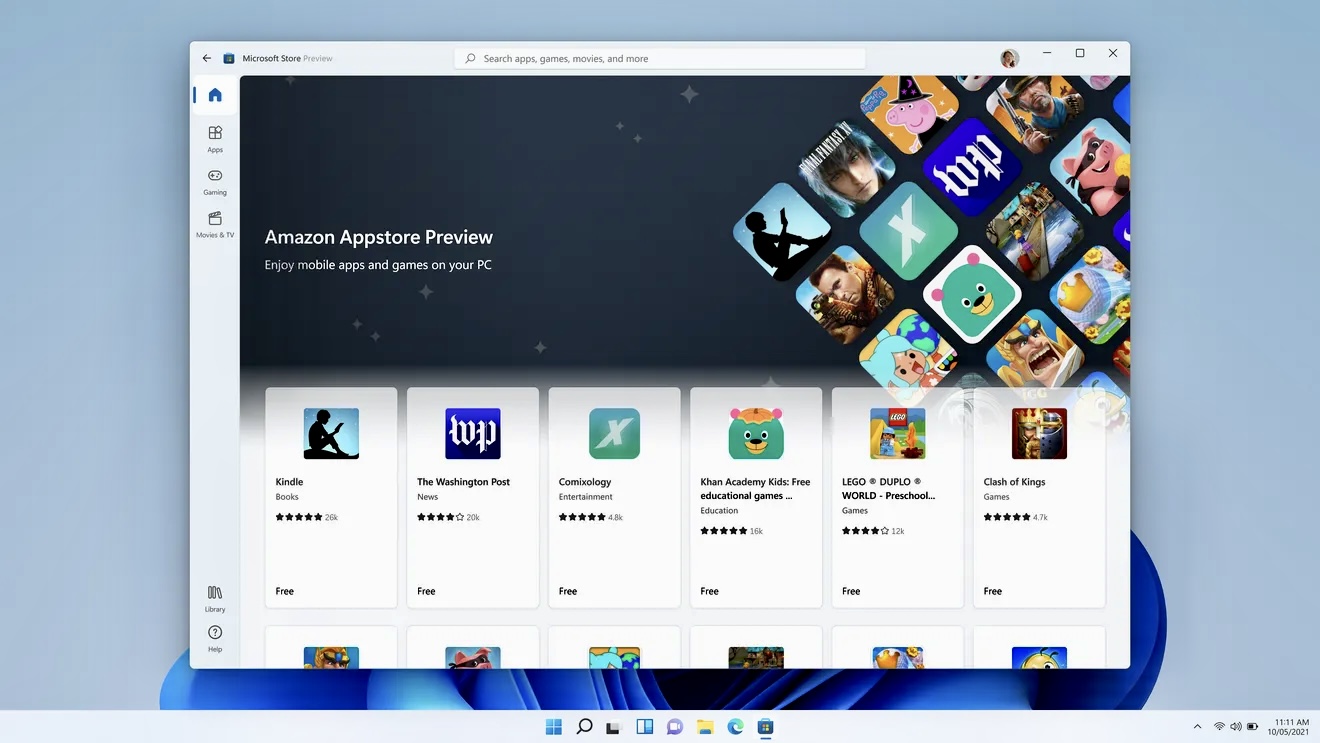Click the Amazon Appstore Preview heading
The width and height of the screenshot is (1320, 743).
pos(379,237)
